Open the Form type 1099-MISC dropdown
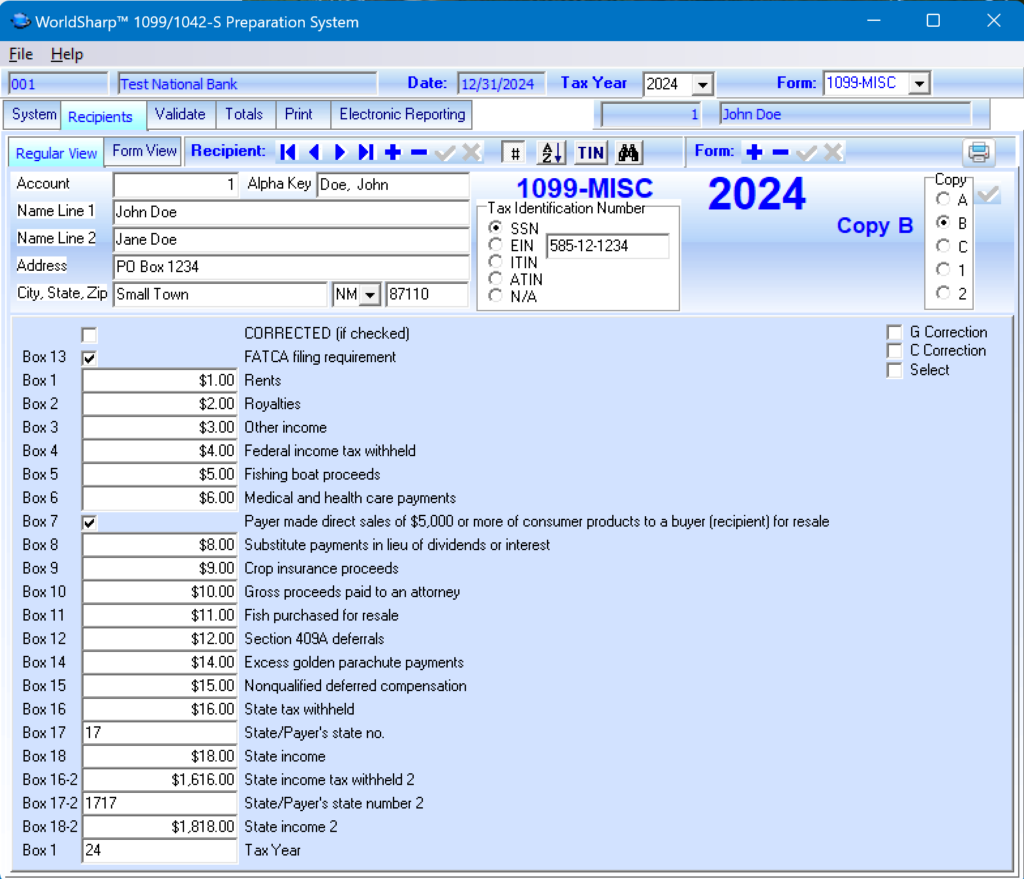The width and height of the screenshot is (1024, 879). coord(920,84)
